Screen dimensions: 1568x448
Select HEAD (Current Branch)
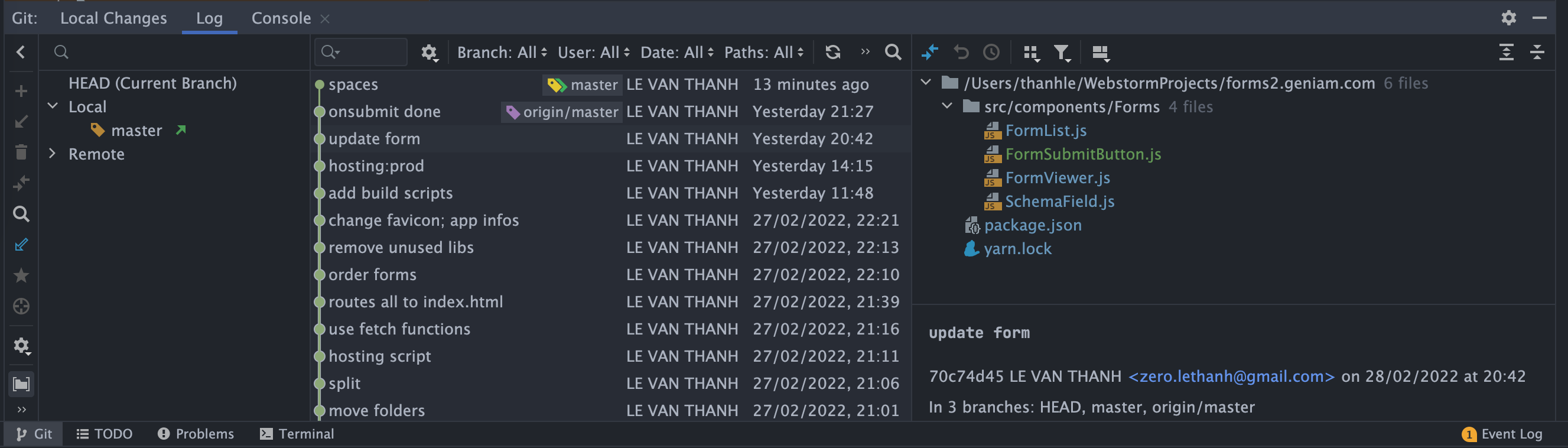click(x=152, y=83)
